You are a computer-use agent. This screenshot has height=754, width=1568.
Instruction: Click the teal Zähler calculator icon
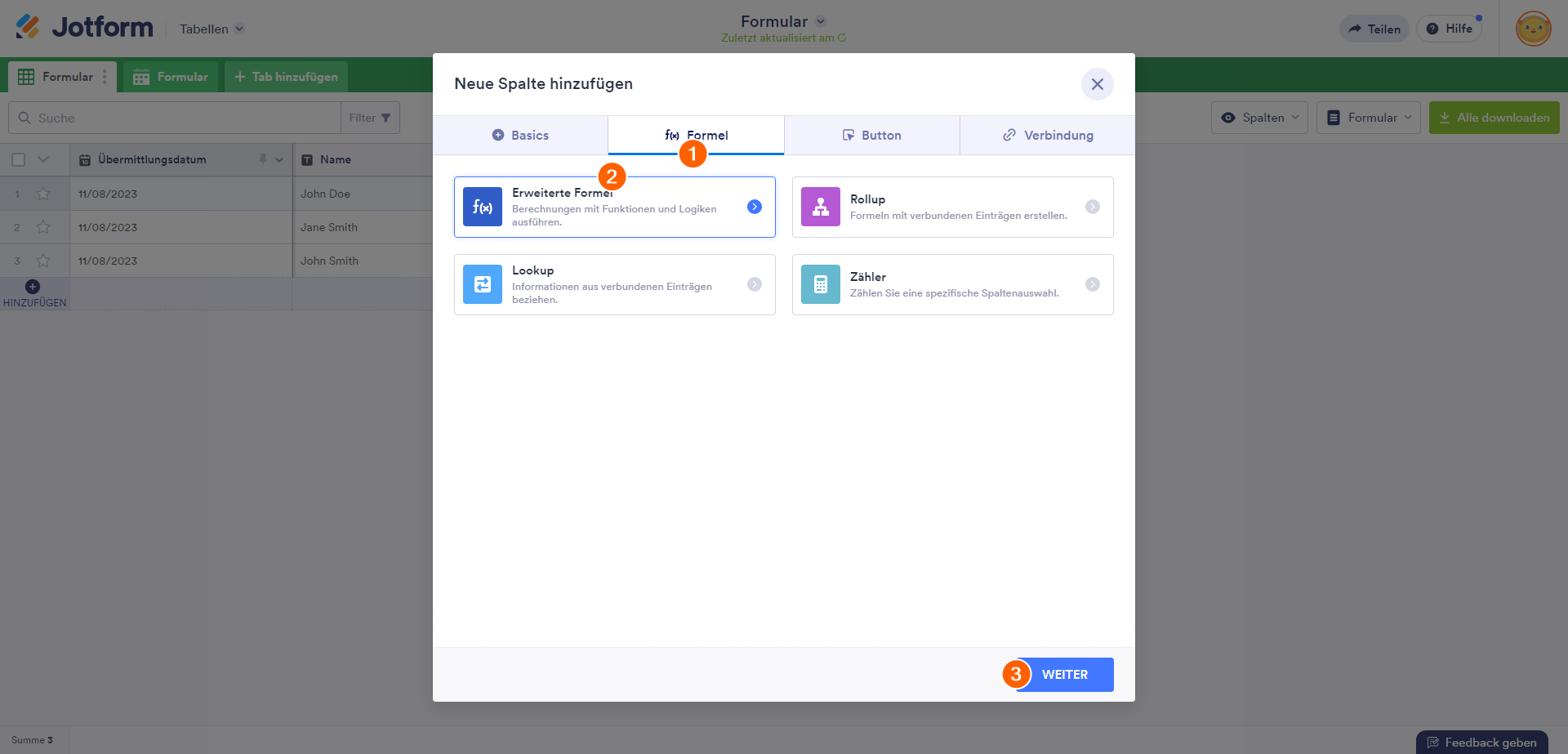pos(820,284)
